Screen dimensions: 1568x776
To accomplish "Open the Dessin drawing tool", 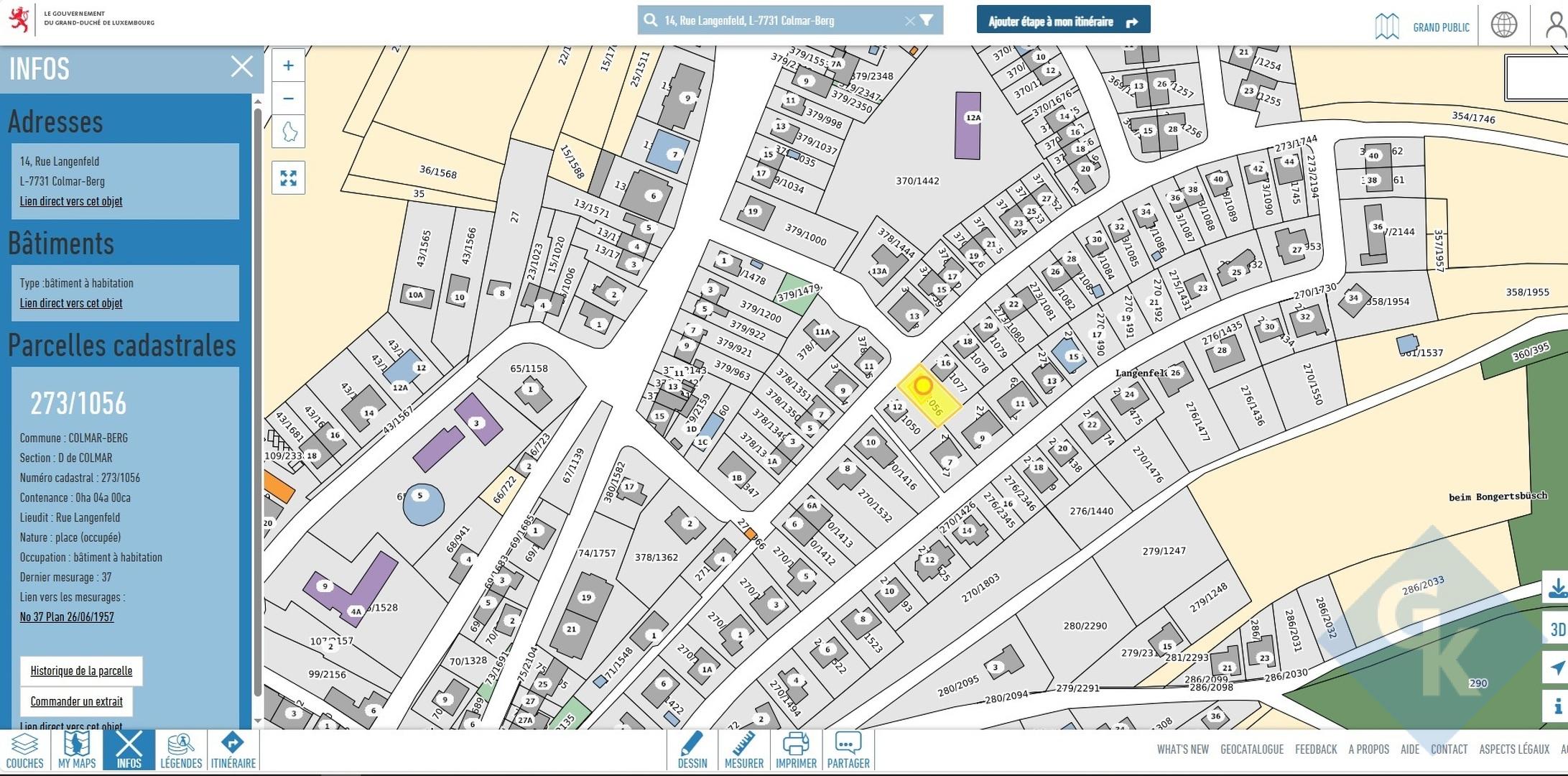I will [x=692, y=750].
